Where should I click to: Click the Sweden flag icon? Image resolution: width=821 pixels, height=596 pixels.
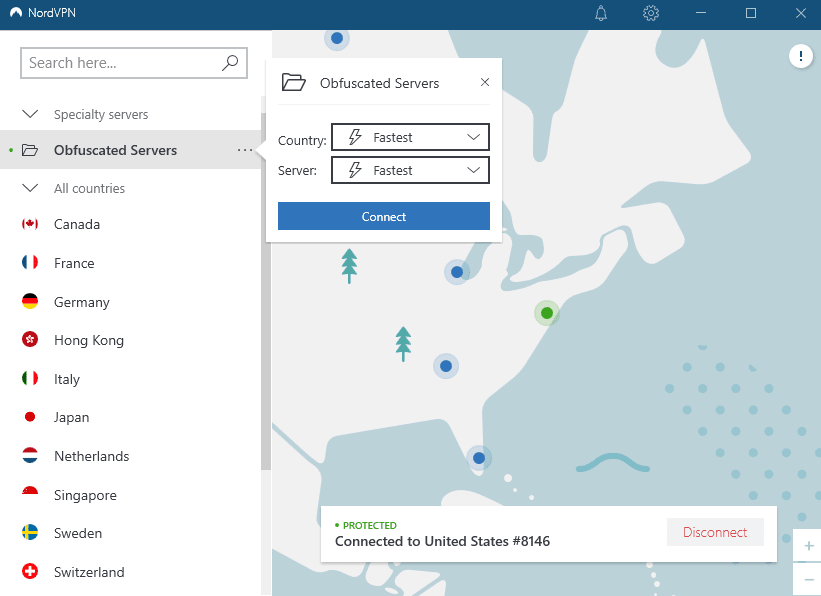click(x=30, y=532)
